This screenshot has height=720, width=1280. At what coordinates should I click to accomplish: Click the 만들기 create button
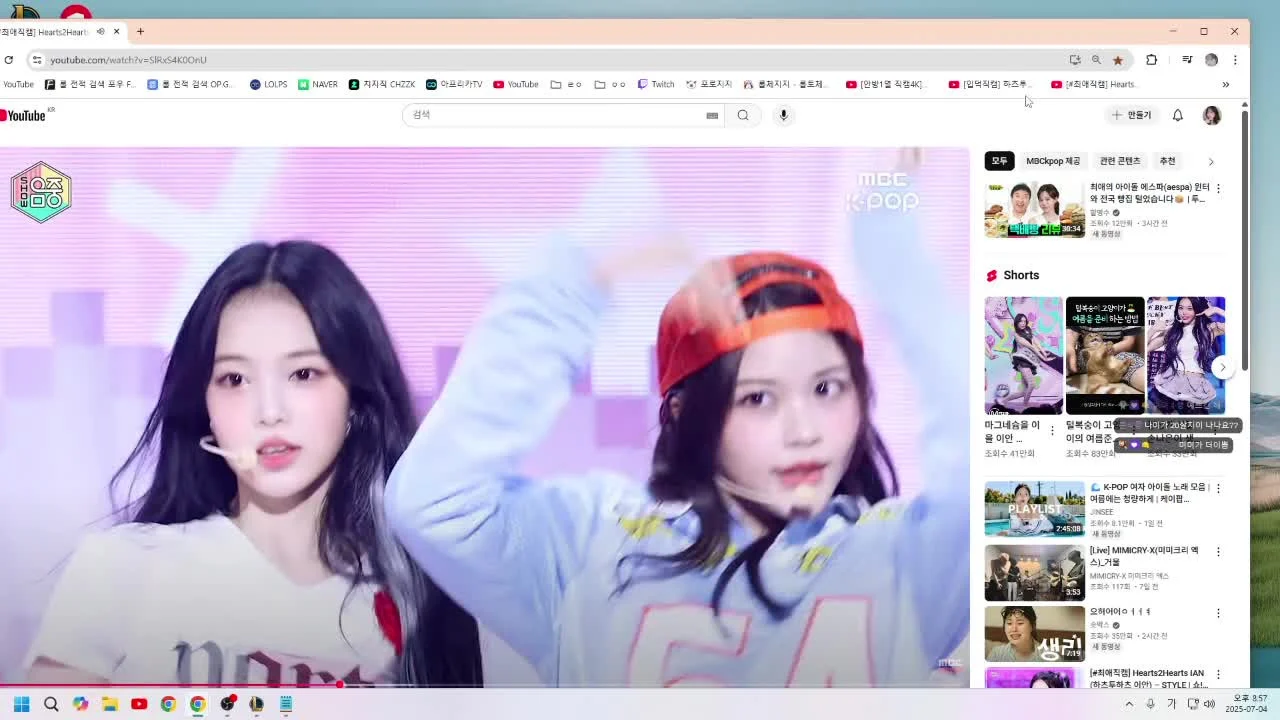pos(1131,115)
